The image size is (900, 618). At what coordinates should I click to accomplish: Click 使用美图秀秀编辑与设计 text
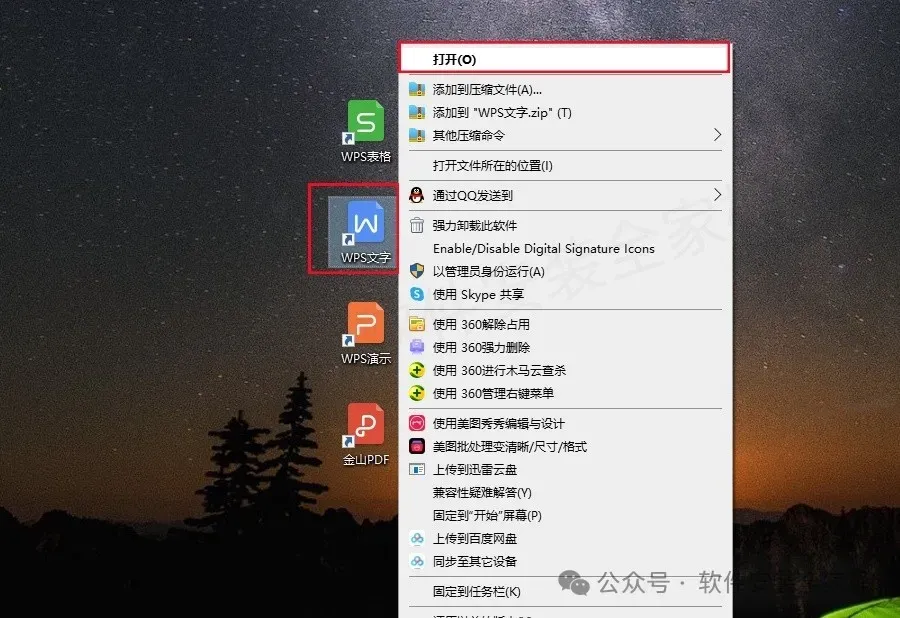click(x=499, y=424)
